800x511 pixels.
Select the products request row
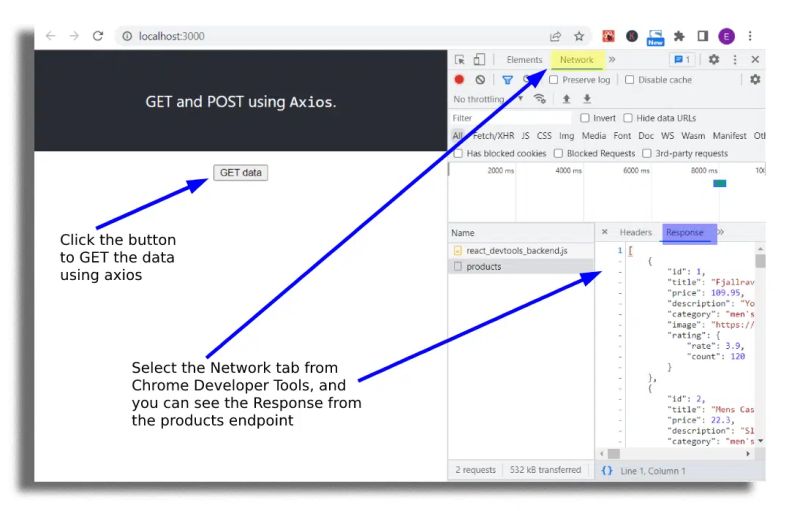tap(521, 266)
